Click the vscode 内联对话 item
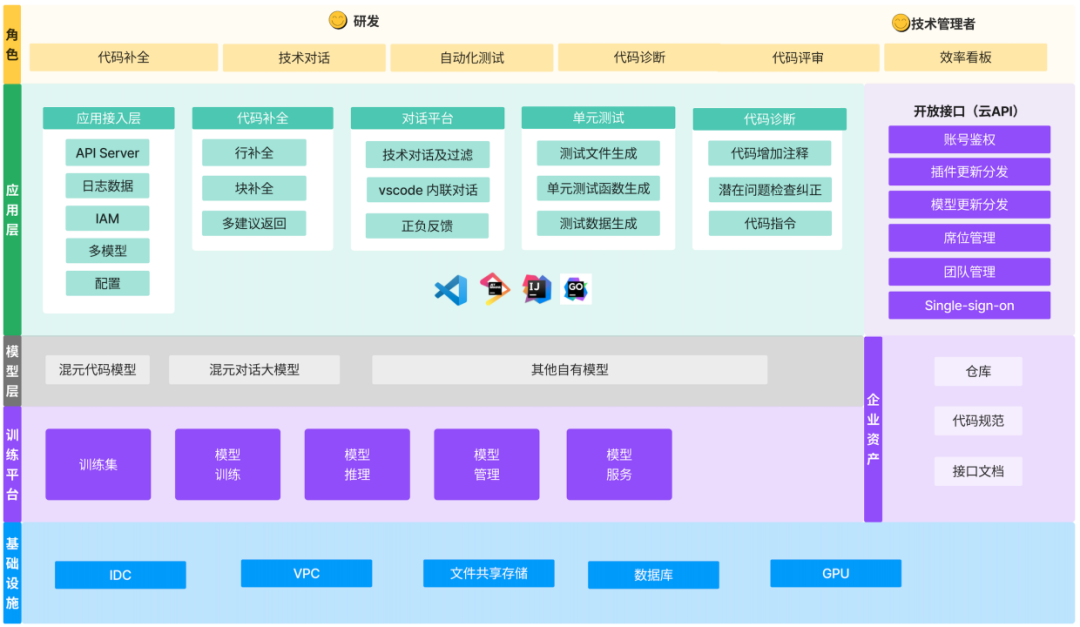The width and height of the screenshot is (1080, 627). pos(427,190)
